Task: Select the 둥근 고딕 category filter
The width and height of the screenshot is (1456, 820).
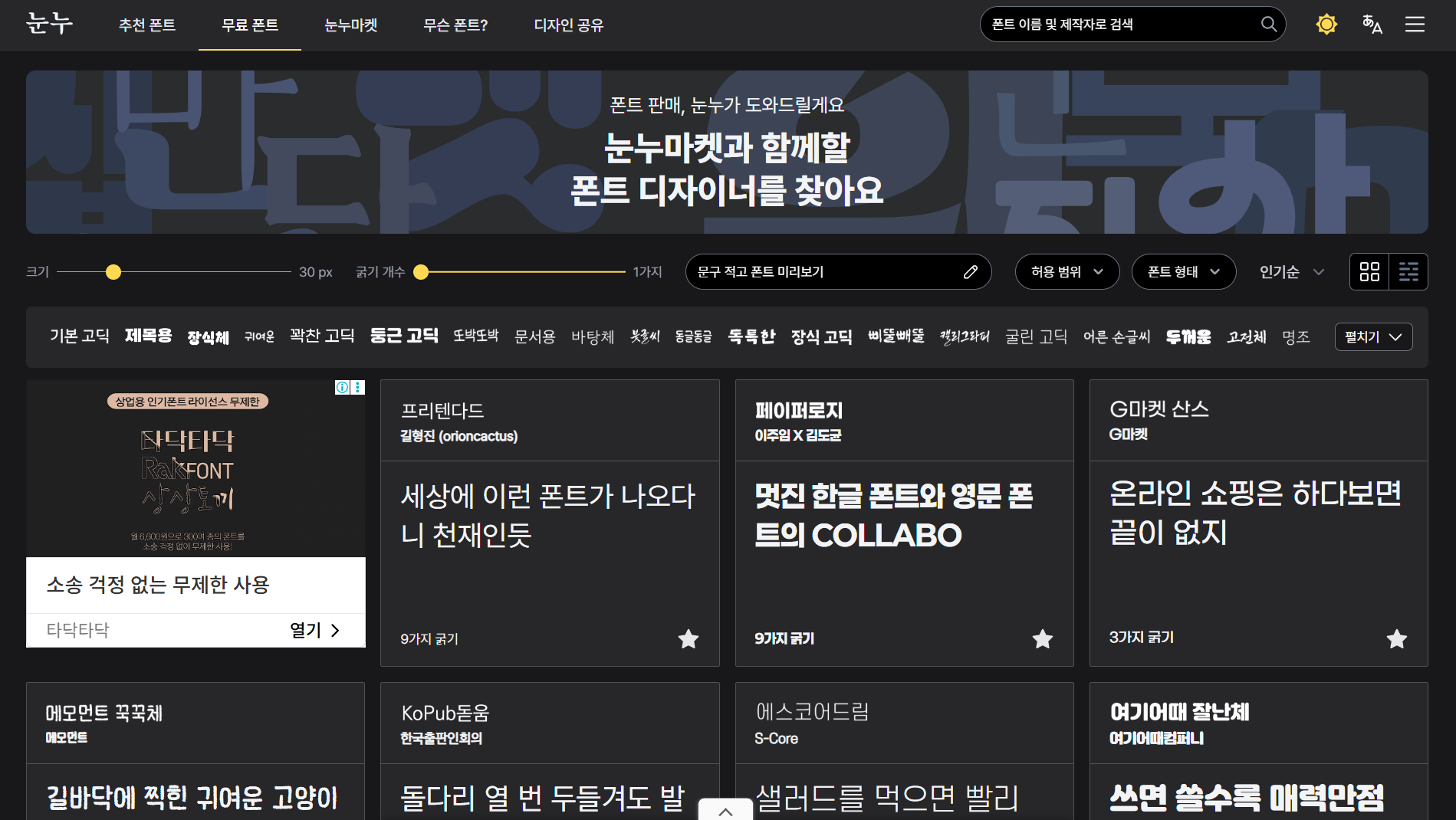Action: click(403, 336)
